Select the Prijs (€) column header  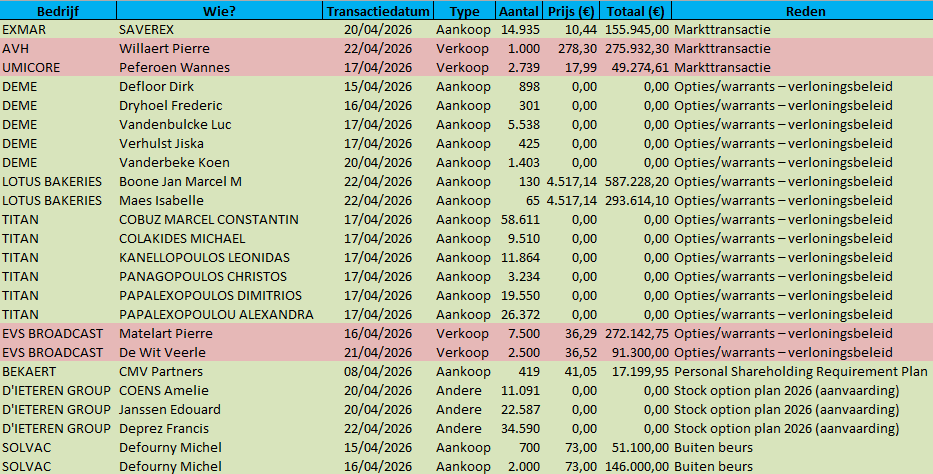[572, 10]
